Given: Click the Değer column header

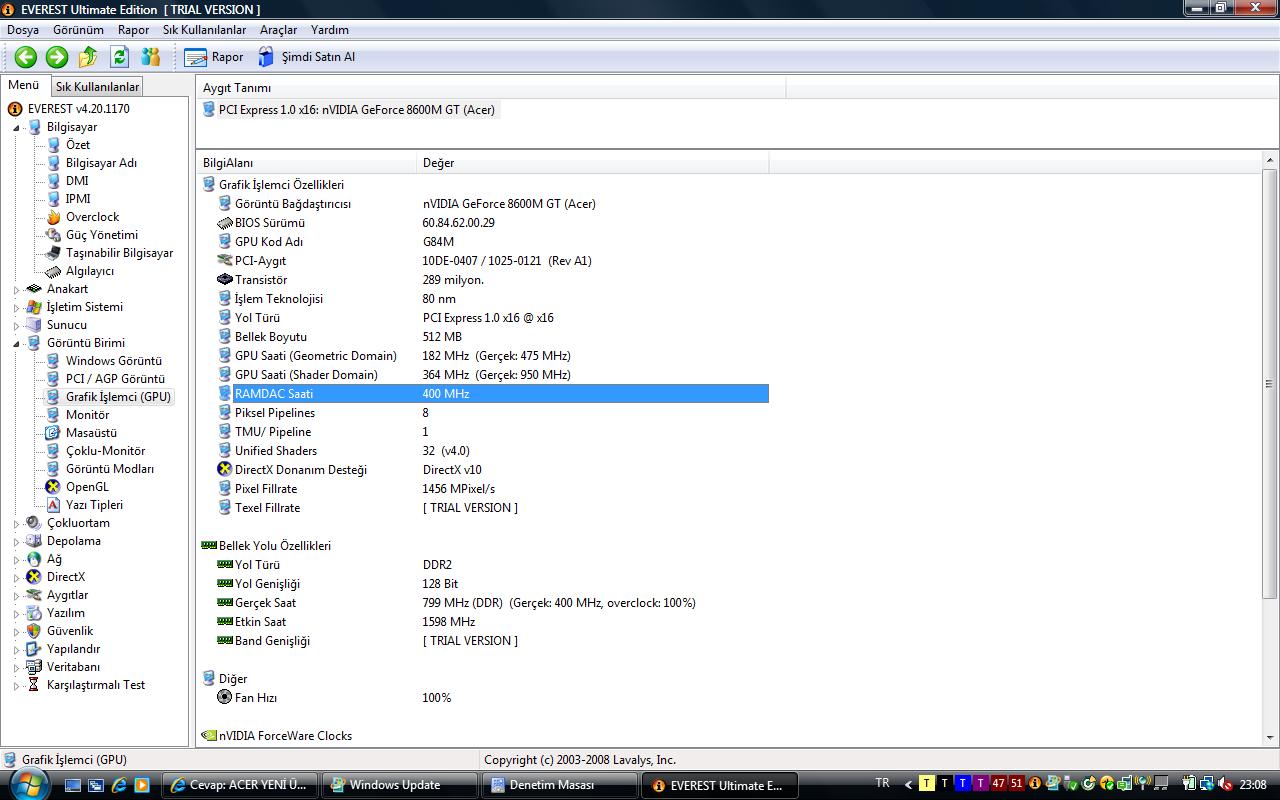Looking at the screenshot, I should [x=592, y=162].
